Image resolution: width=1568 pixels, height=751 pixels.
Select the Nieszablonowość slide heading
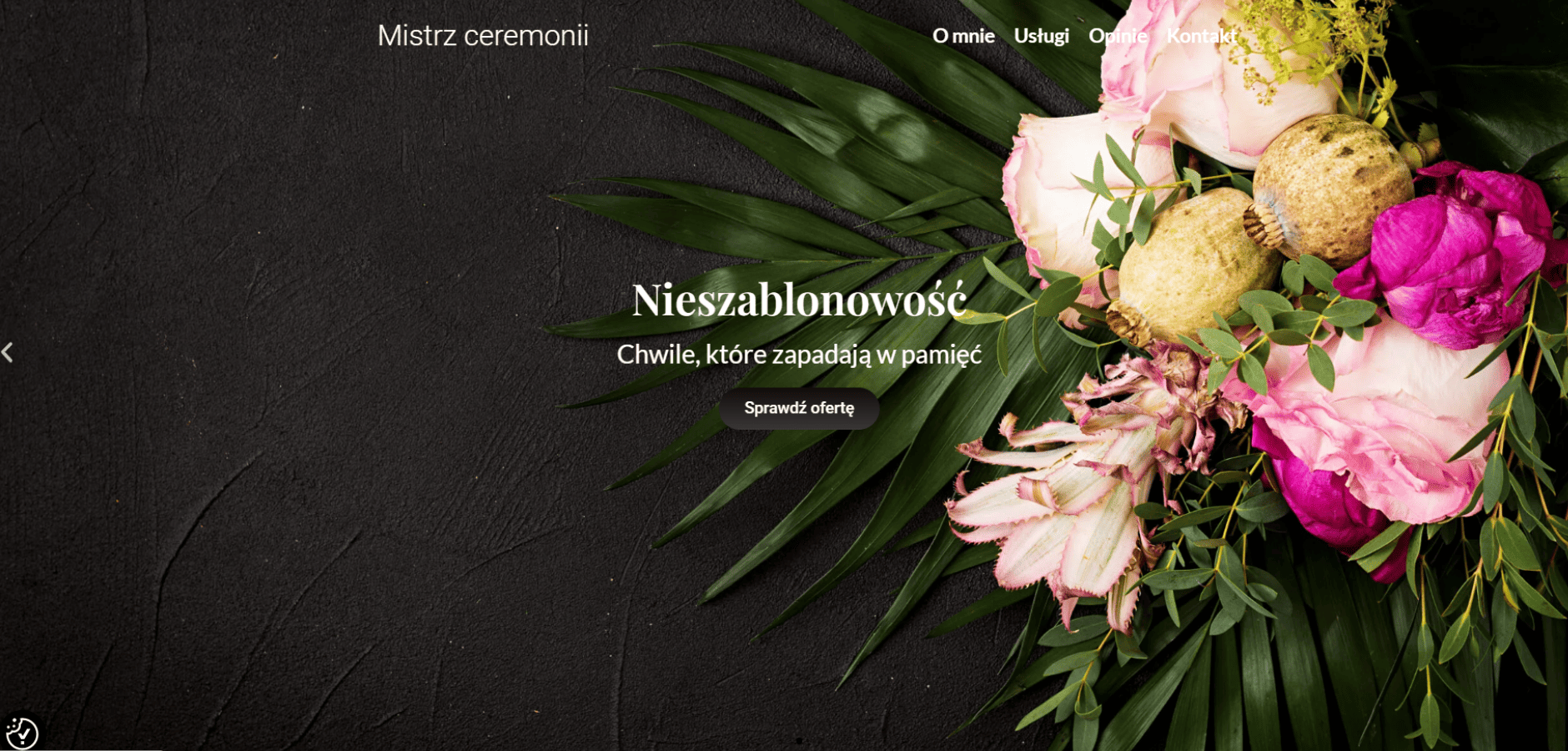click(799, 300)
